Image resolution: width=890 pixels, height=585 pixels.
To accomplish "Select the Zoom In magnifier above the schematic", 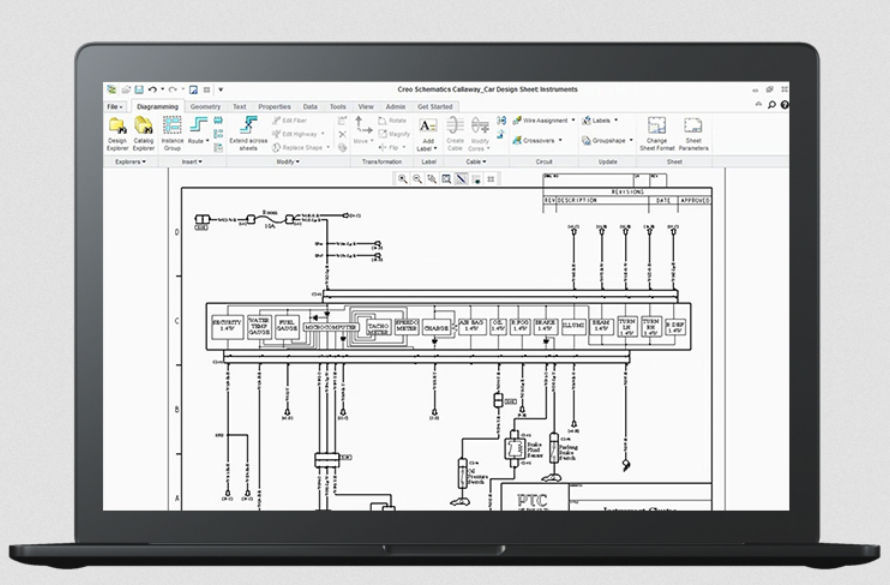I will 404,180.
